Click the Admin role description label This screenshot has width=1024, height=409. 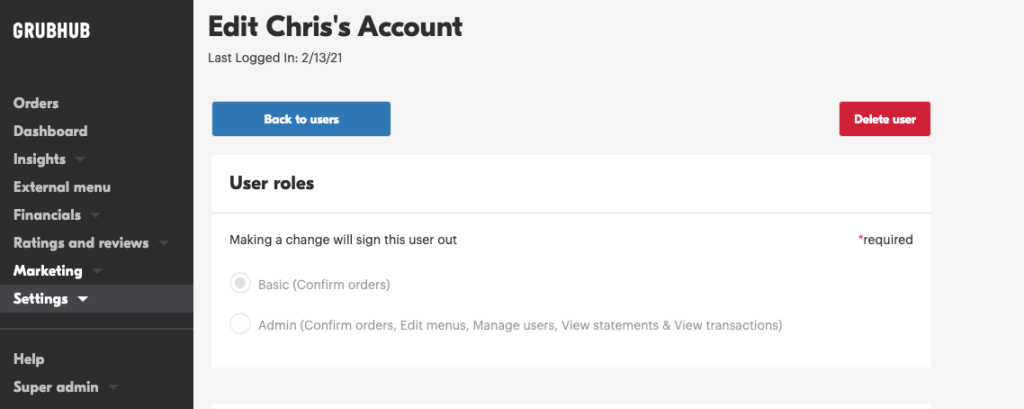click(520, 325)
